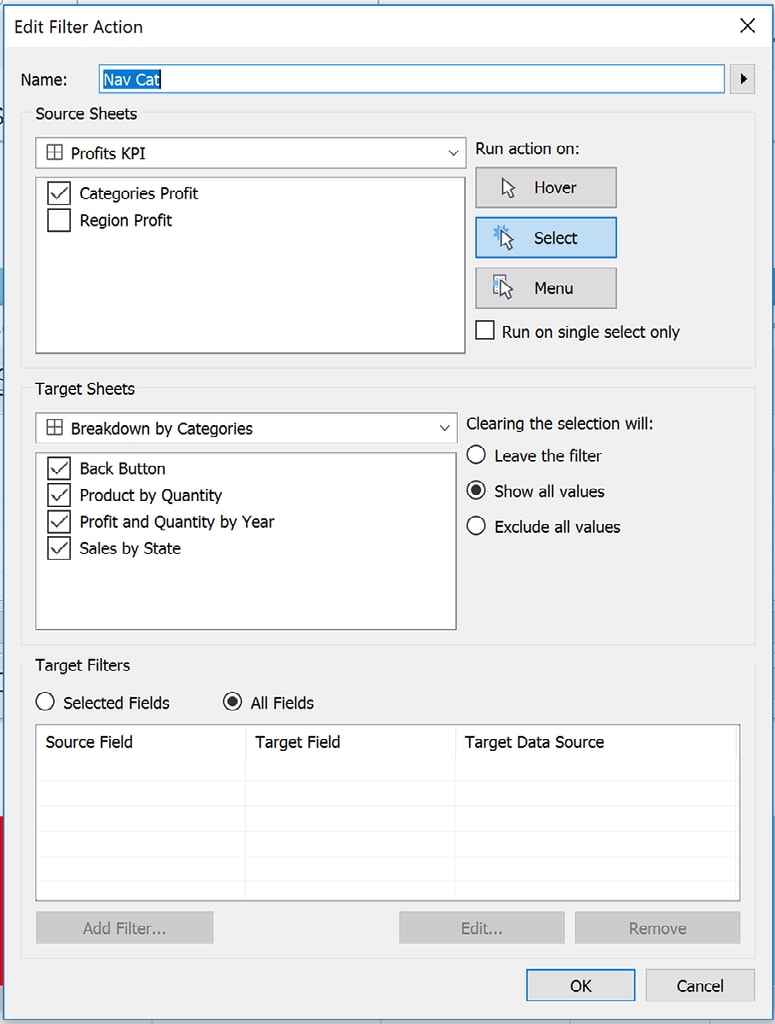Click the Cancel button
This screenshot has width=775, height=1024.
coord(699,986)
